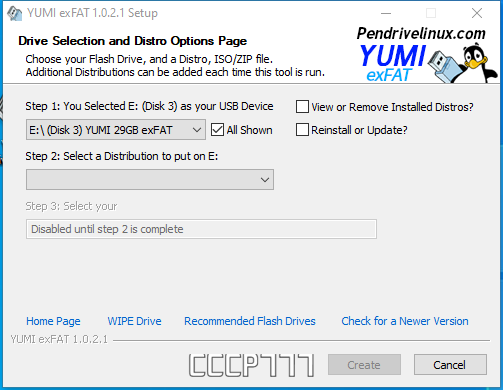This screenshot has height=390, width=503.
Task: Click the WIPE Drive link
Action: tap(134, 321)
